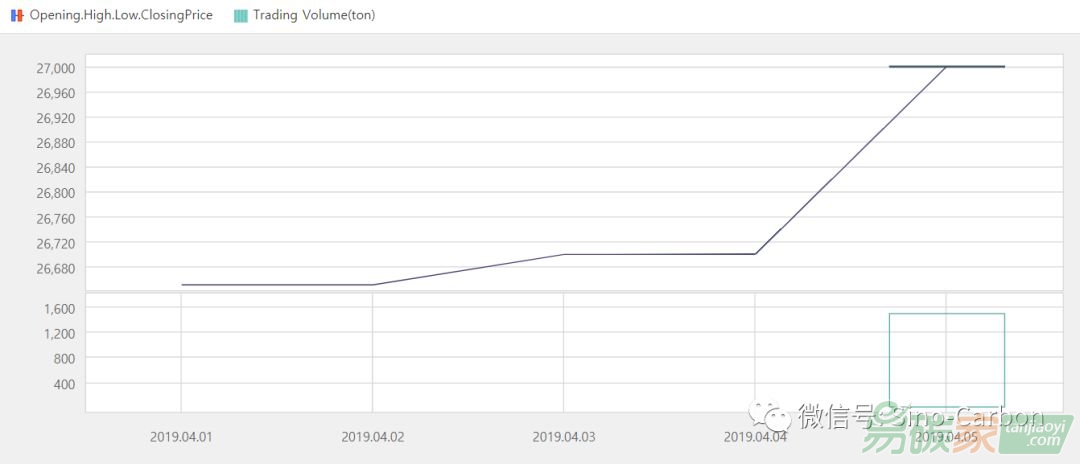
Task: Click the trading volume bar for 2019.04.05
Action: click(x=946, y=360)
